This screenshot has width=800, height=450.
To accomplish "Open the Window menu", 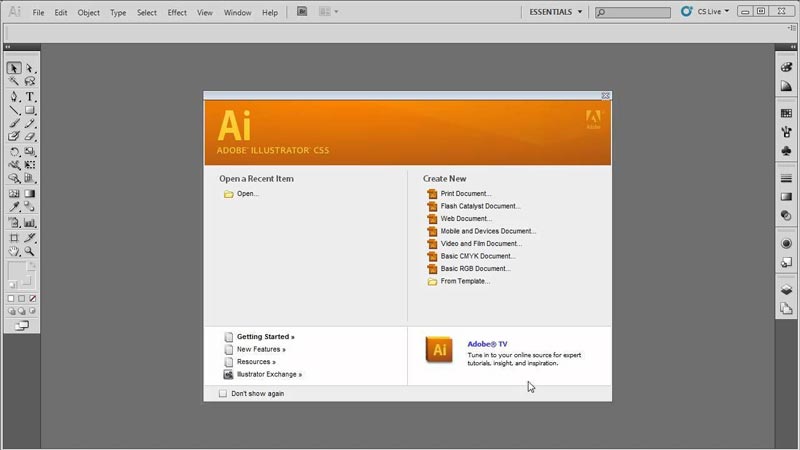I will click(x=237, y=12).
